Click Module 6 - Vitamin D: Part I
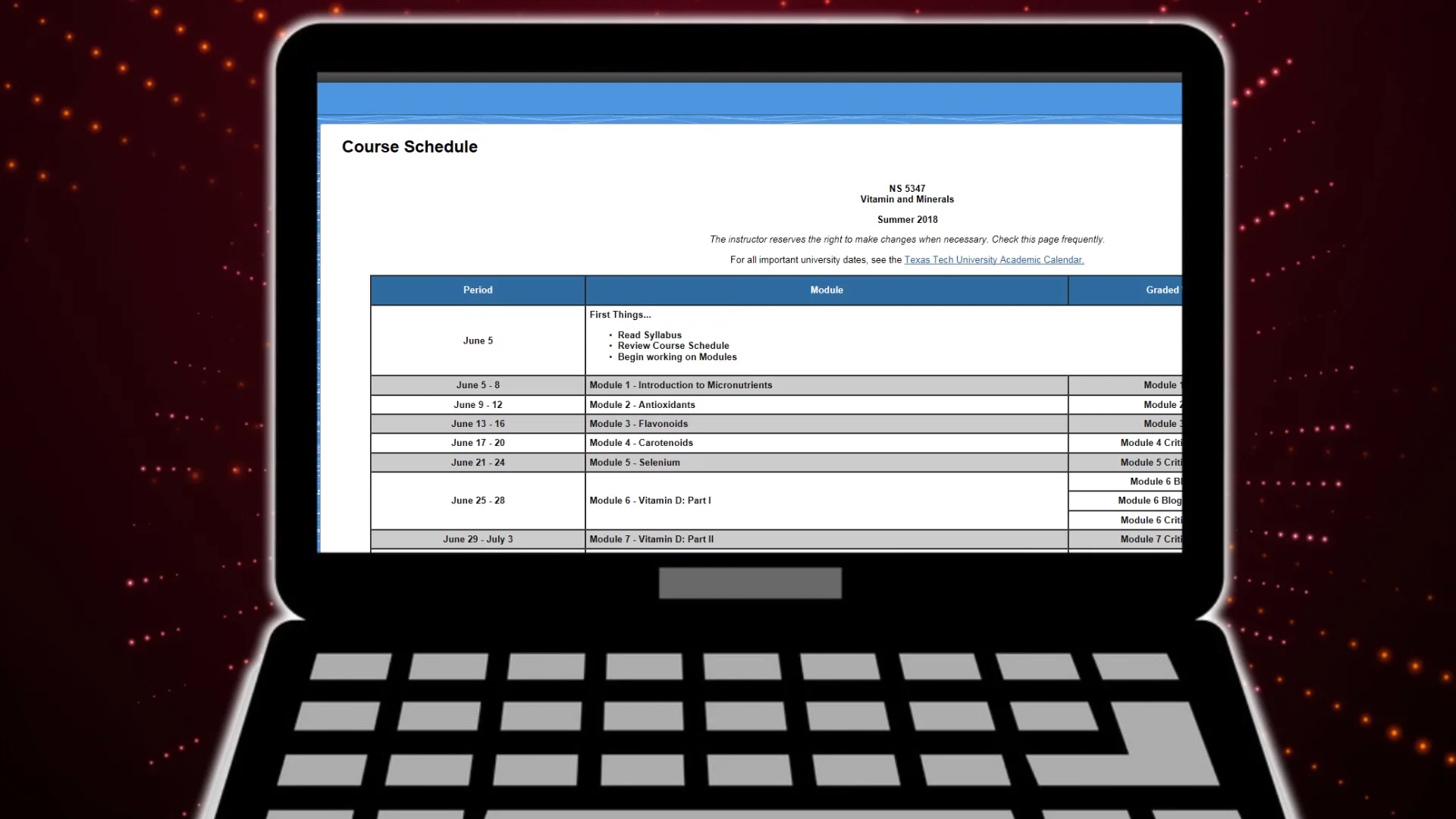This screenshot has height=819, width=1456. coord(650,500)
